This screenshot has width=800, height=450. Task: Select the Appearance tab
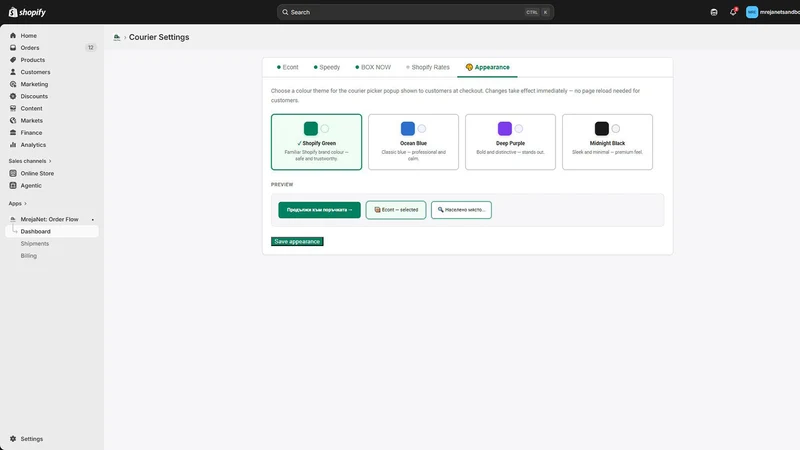[487, 67]
